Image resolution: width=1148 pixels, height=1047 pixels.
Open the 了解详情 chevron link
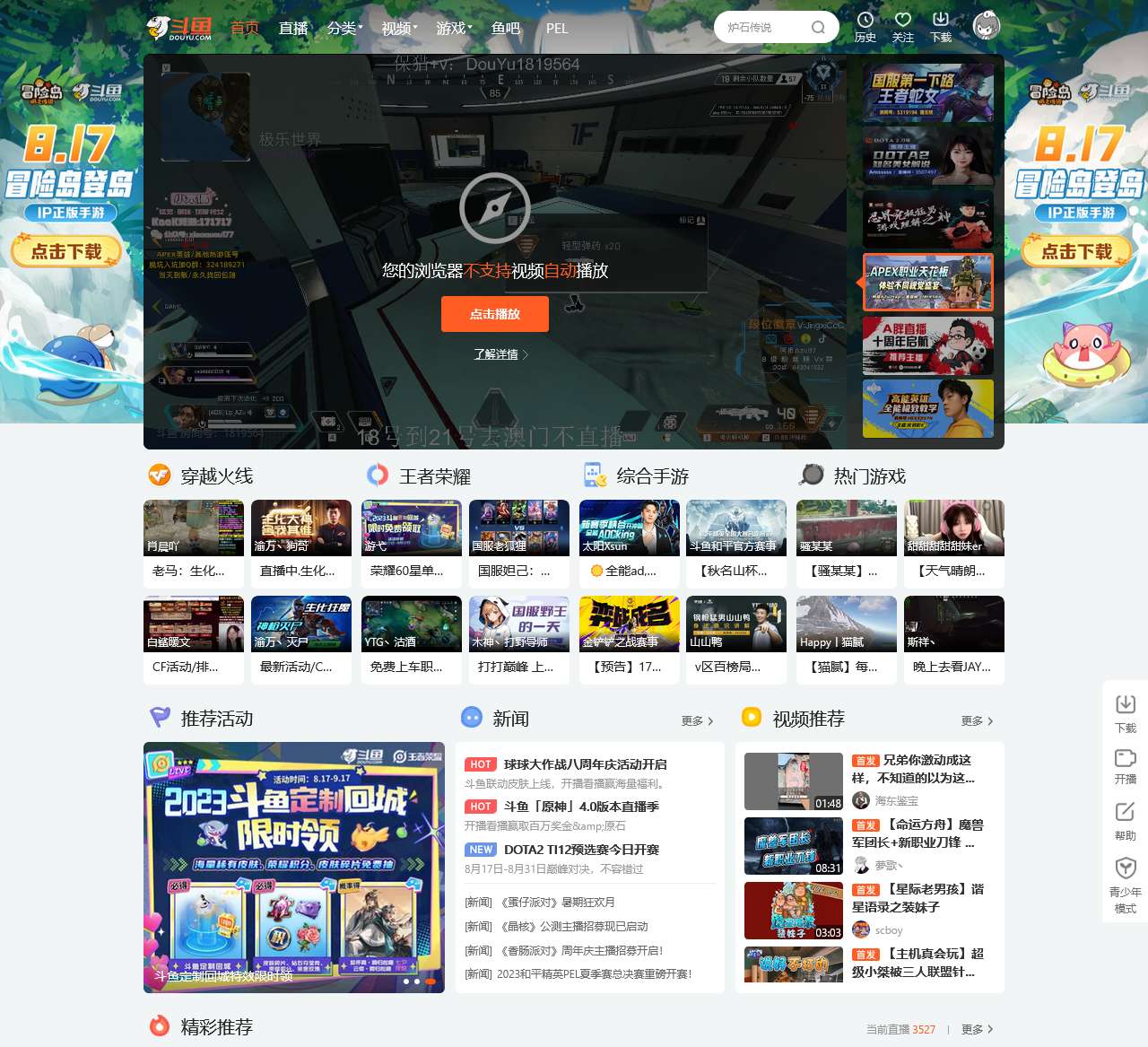[x=501, y=354]
